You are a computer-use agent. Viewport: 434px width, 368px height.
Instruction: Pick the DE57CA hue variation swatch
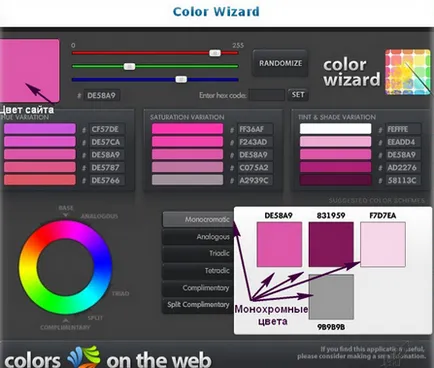(x=40, y=142)
